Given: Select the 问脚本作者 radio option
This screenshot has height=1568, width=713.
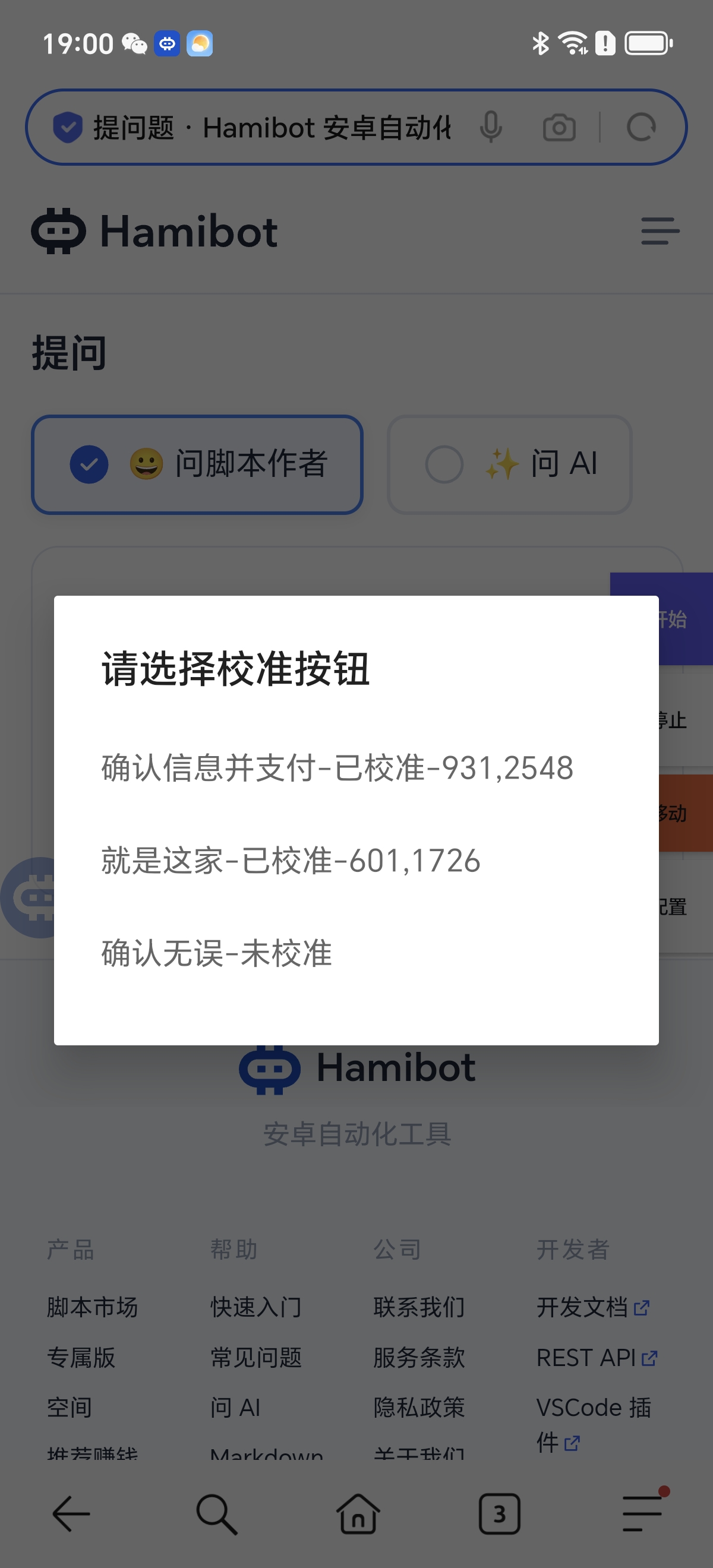Looking at the screenshot, I should (x=197, y=464).
